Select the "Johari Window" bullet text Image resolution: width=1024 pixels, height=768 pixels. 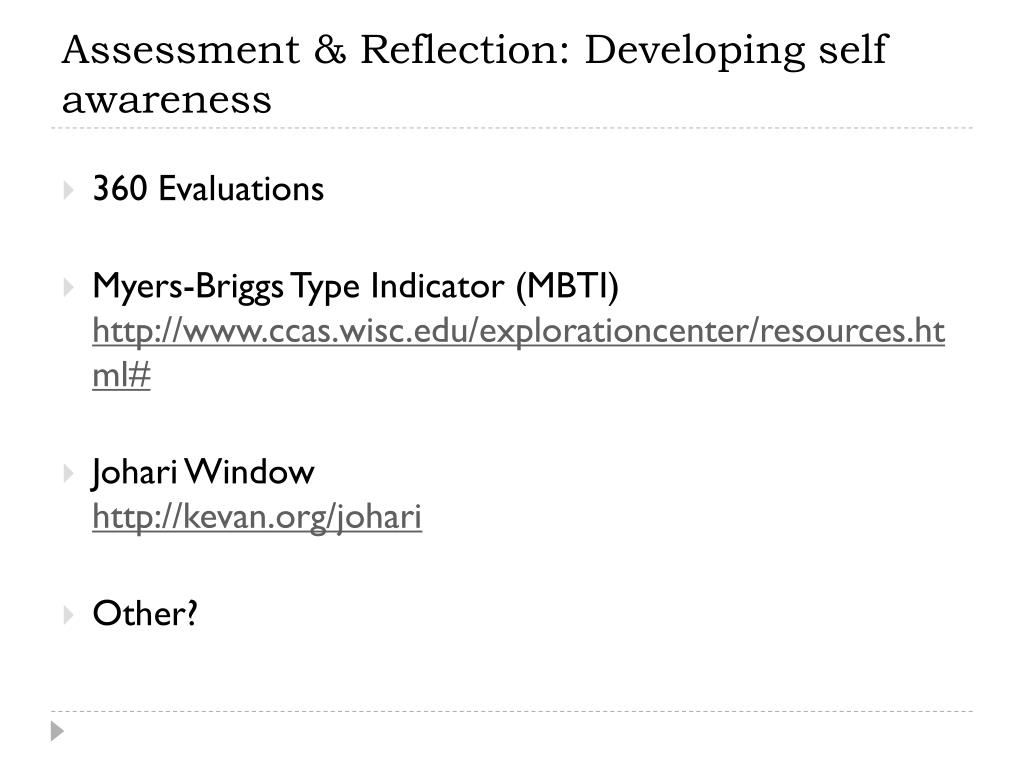coord(203,472)
